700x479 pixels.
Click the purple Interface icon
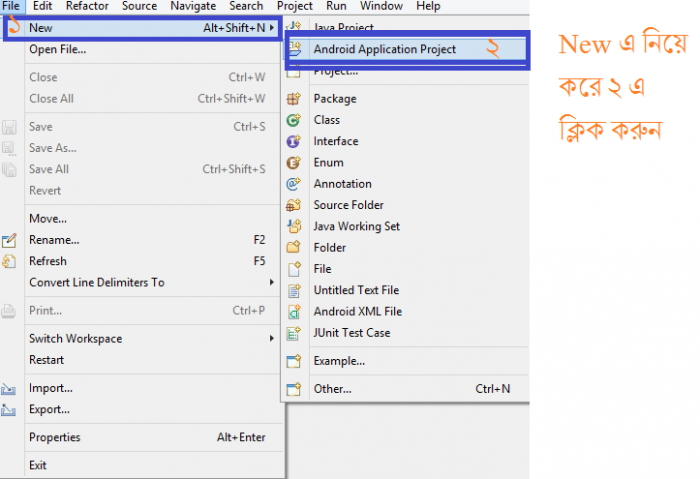point(293,141)
